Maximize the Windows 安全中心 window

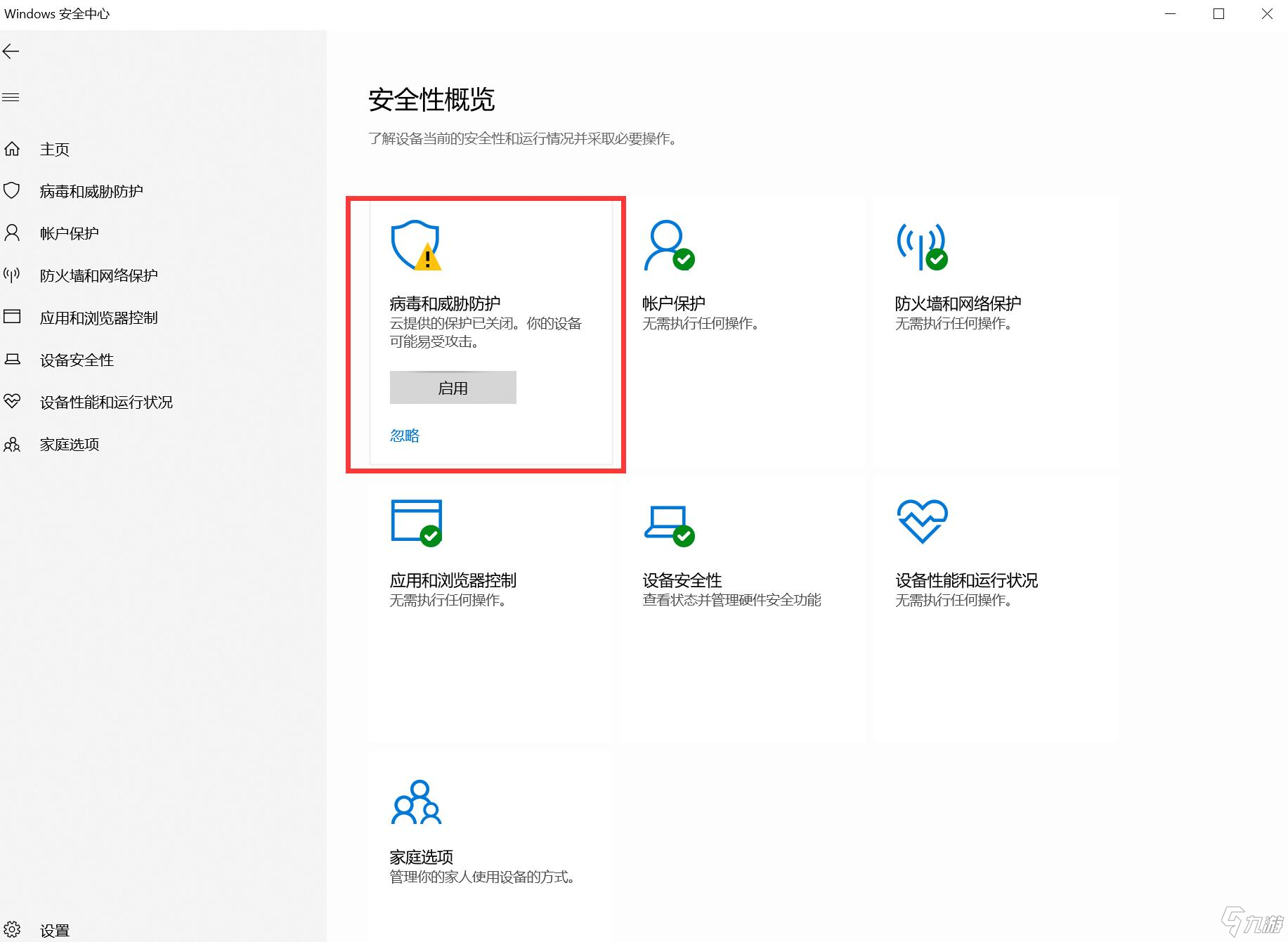[1218, 14]
